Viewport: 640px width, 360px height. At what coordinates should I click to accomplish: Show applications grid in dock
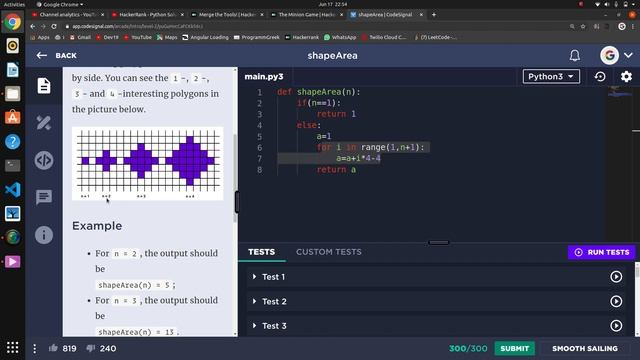click(x=13, y=347)
